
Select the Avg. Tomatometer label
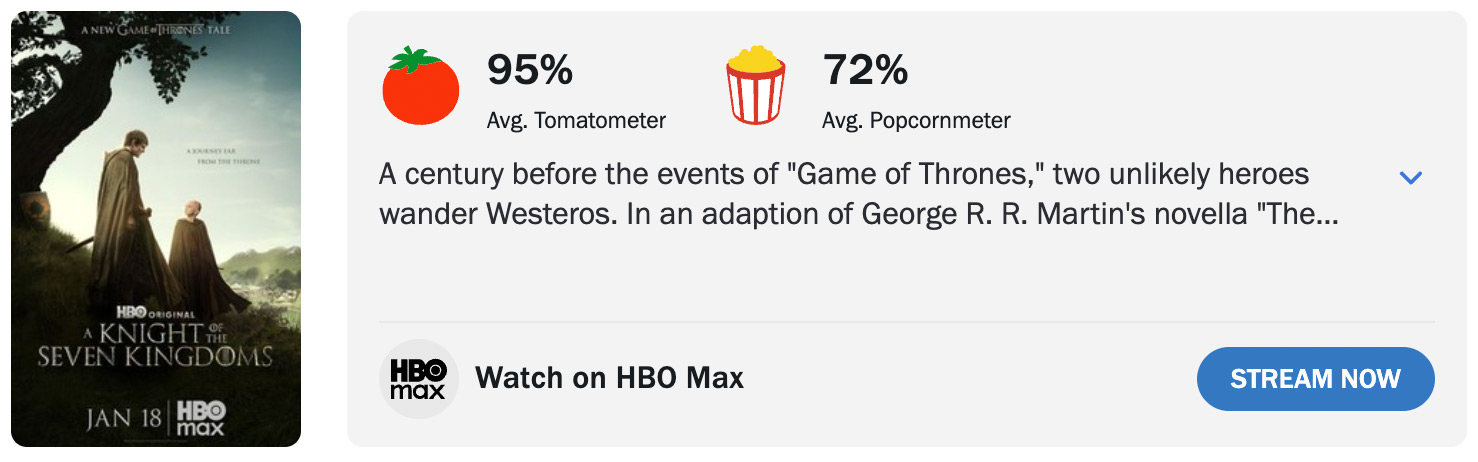576,121
